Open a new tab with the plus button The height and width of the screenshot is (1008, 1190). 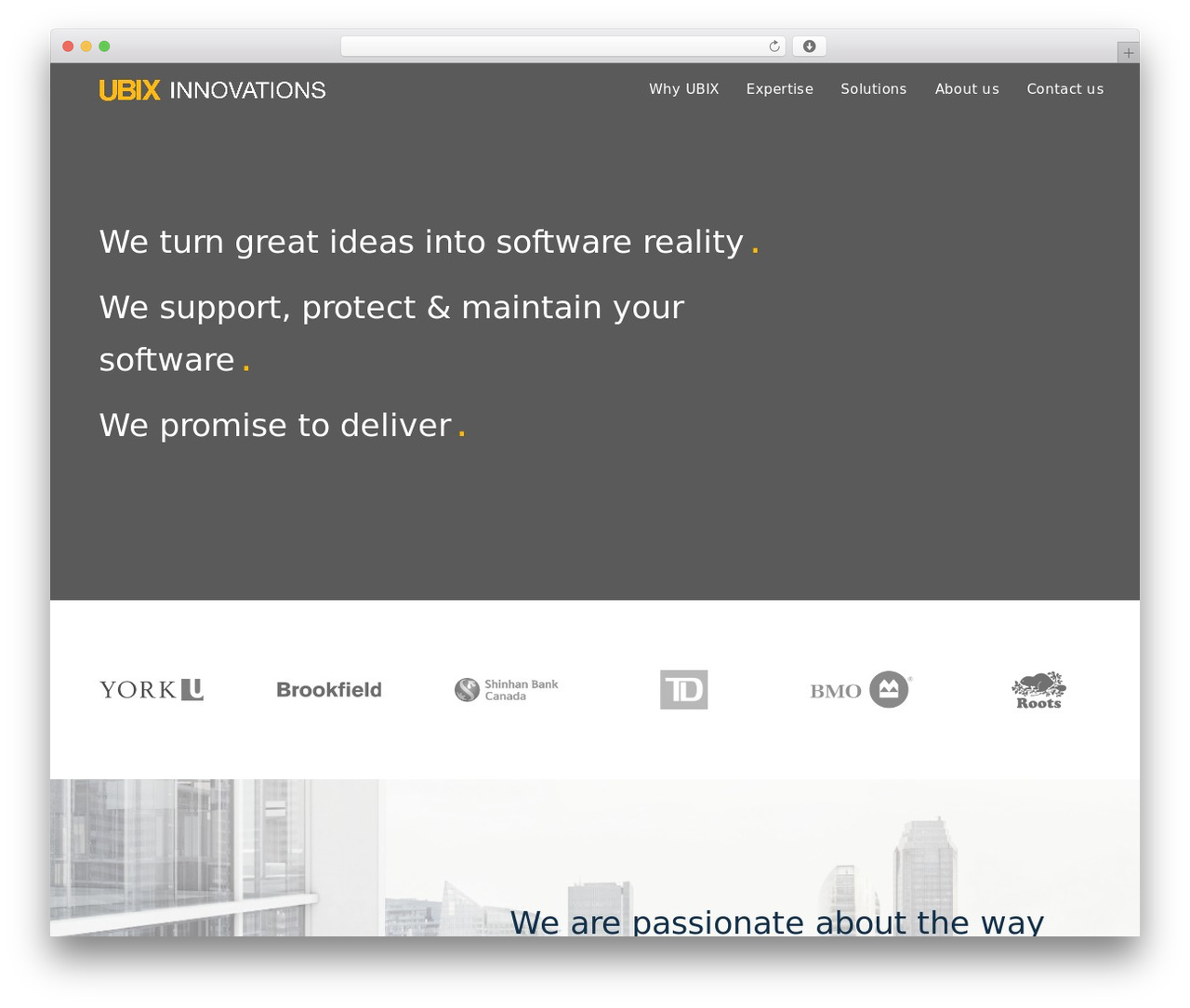[x=1128, y=53]
